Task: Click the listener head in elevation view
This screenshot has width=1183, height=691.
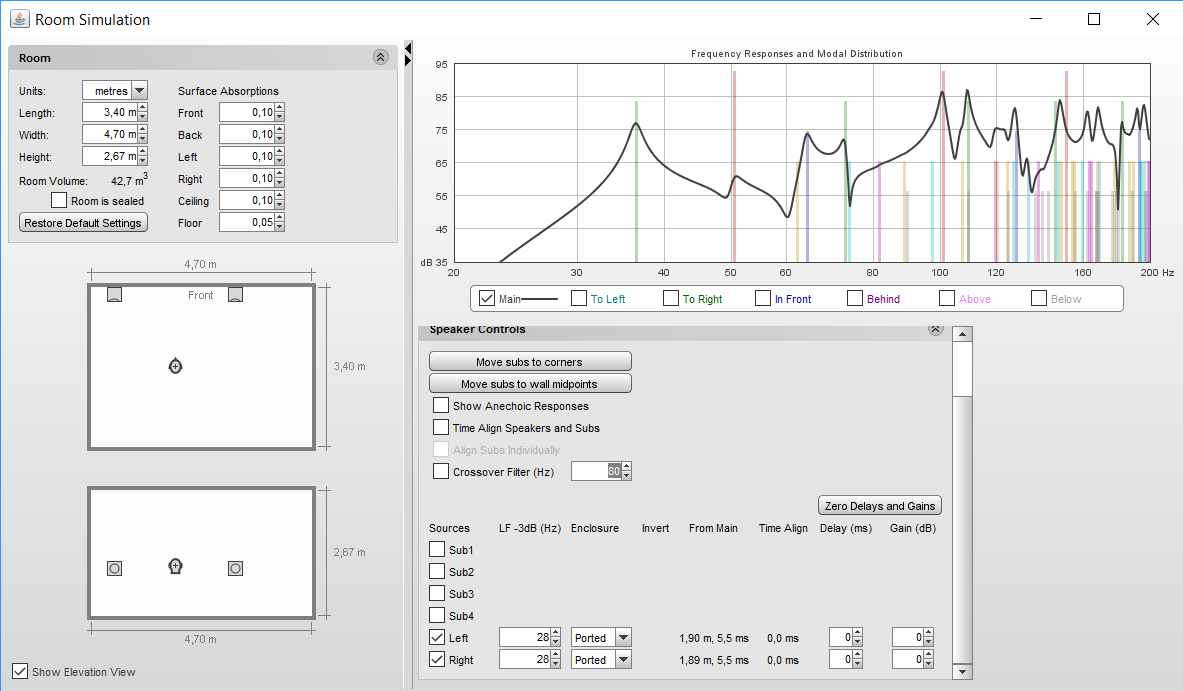Action: click(176, 567)
